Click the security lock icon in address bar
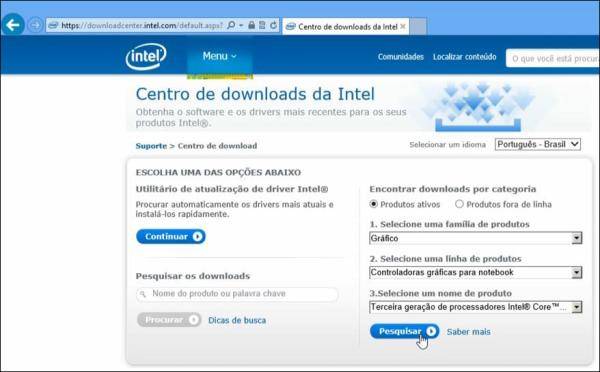The image size is (600, 372). [x=251, y=25]
